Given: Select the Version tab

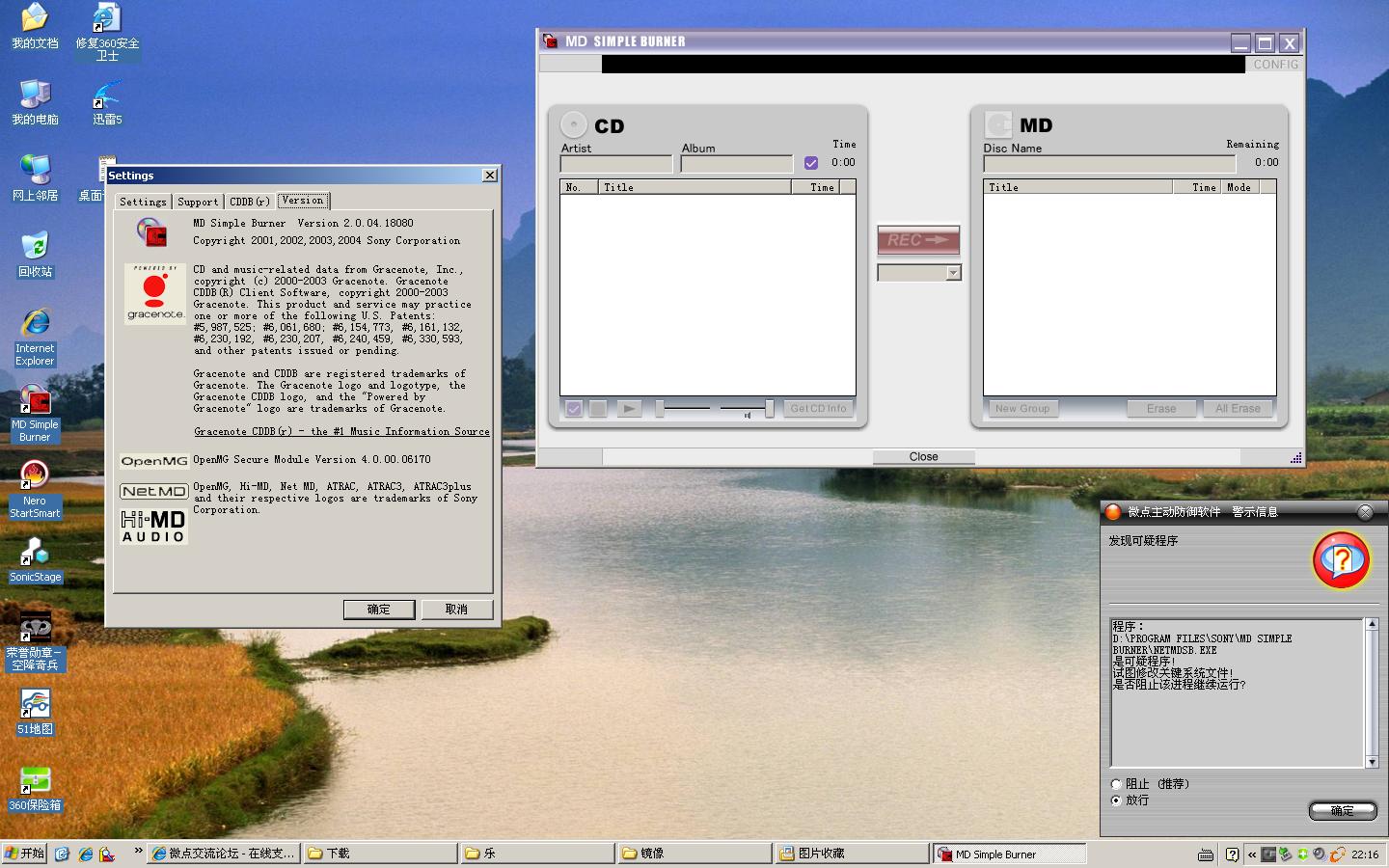Looking at the screenshot, I should [303, 200].
